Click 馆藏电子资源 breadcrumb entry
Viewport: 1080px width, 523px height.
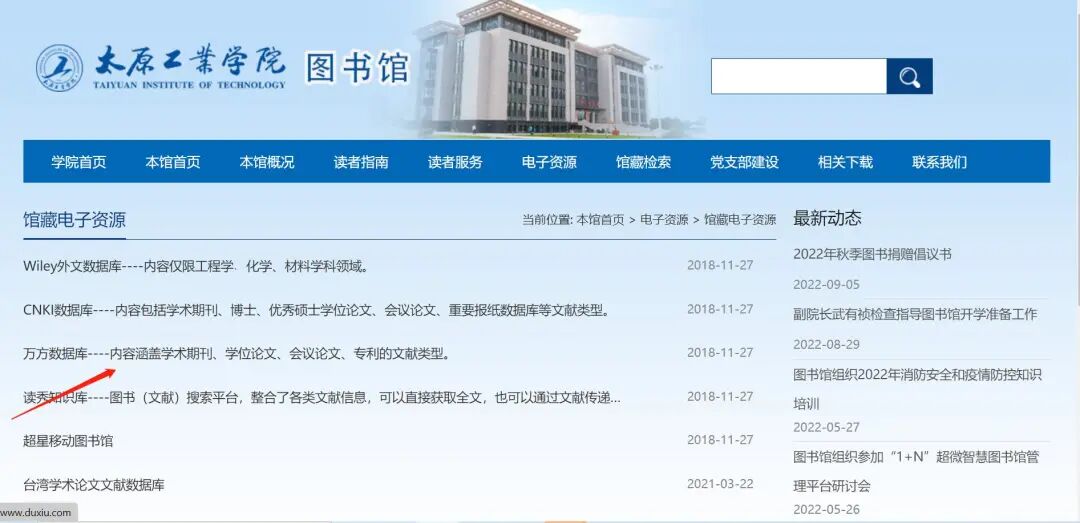[x=740, y=220]
